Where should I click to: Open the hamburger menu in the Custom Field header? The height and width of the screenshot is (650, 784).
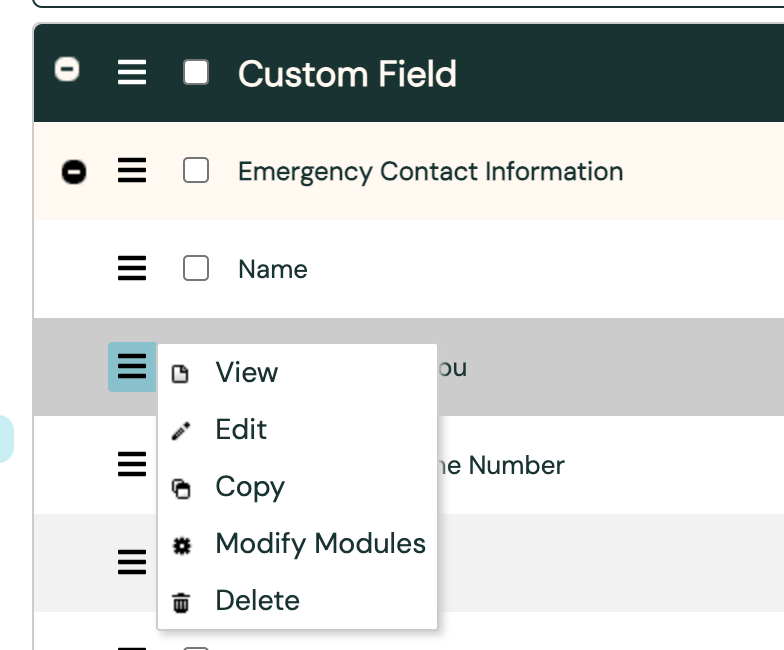pos(132,73)
